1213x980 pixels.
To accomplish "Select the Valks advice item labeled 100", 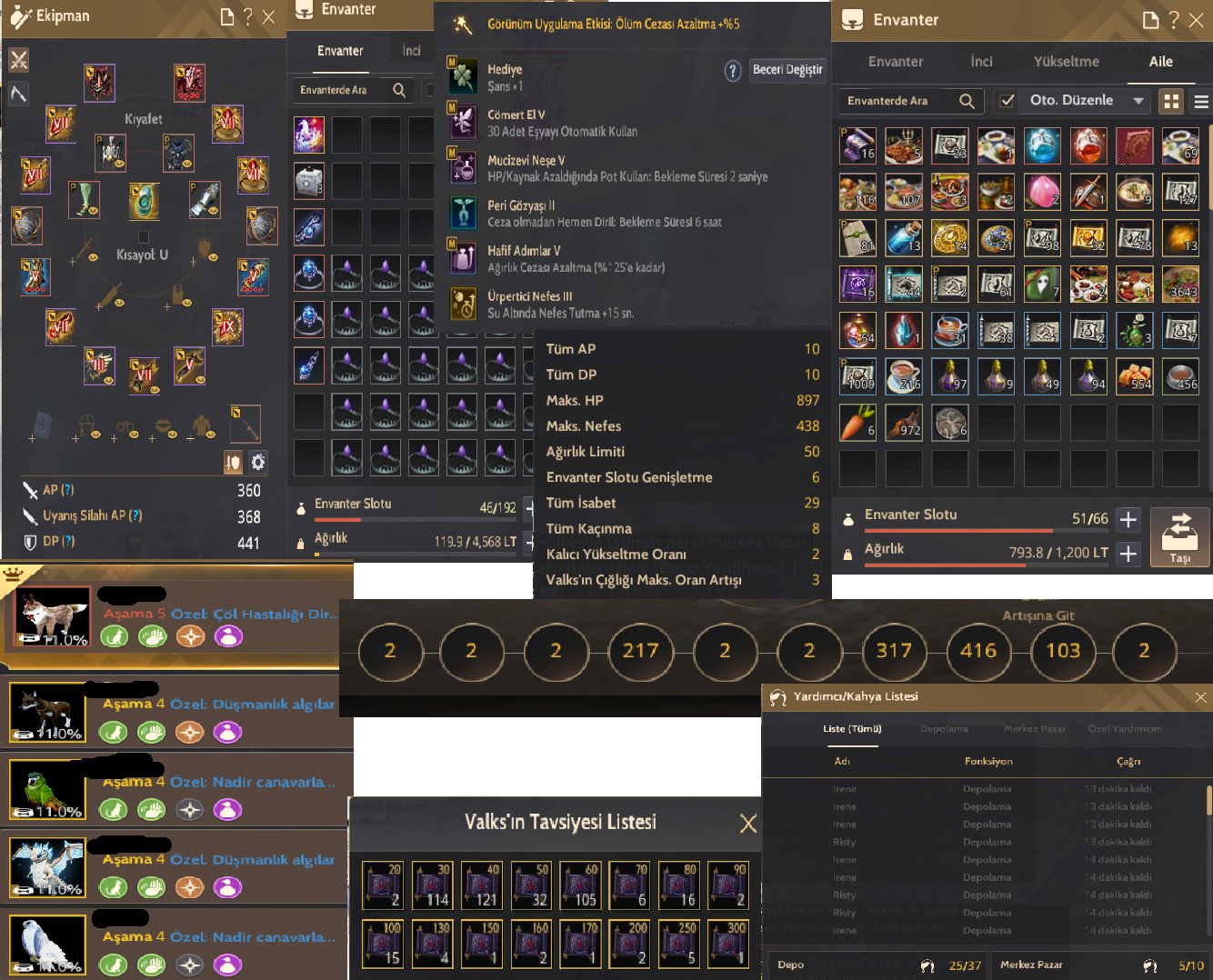I will [x=382, y=944].
